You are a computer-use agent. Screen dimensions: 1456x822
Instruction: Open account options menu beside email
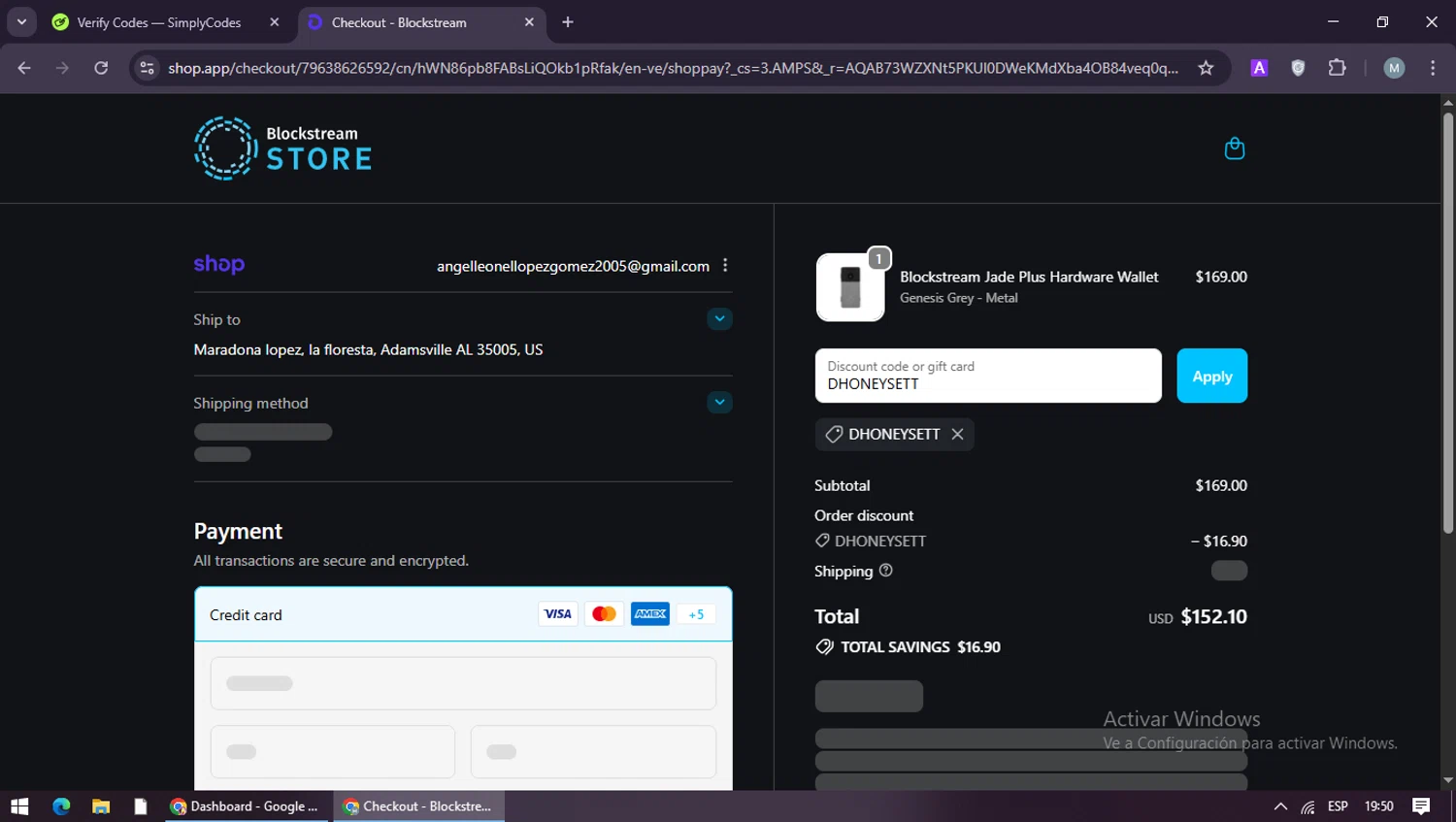tap(725, 265)
